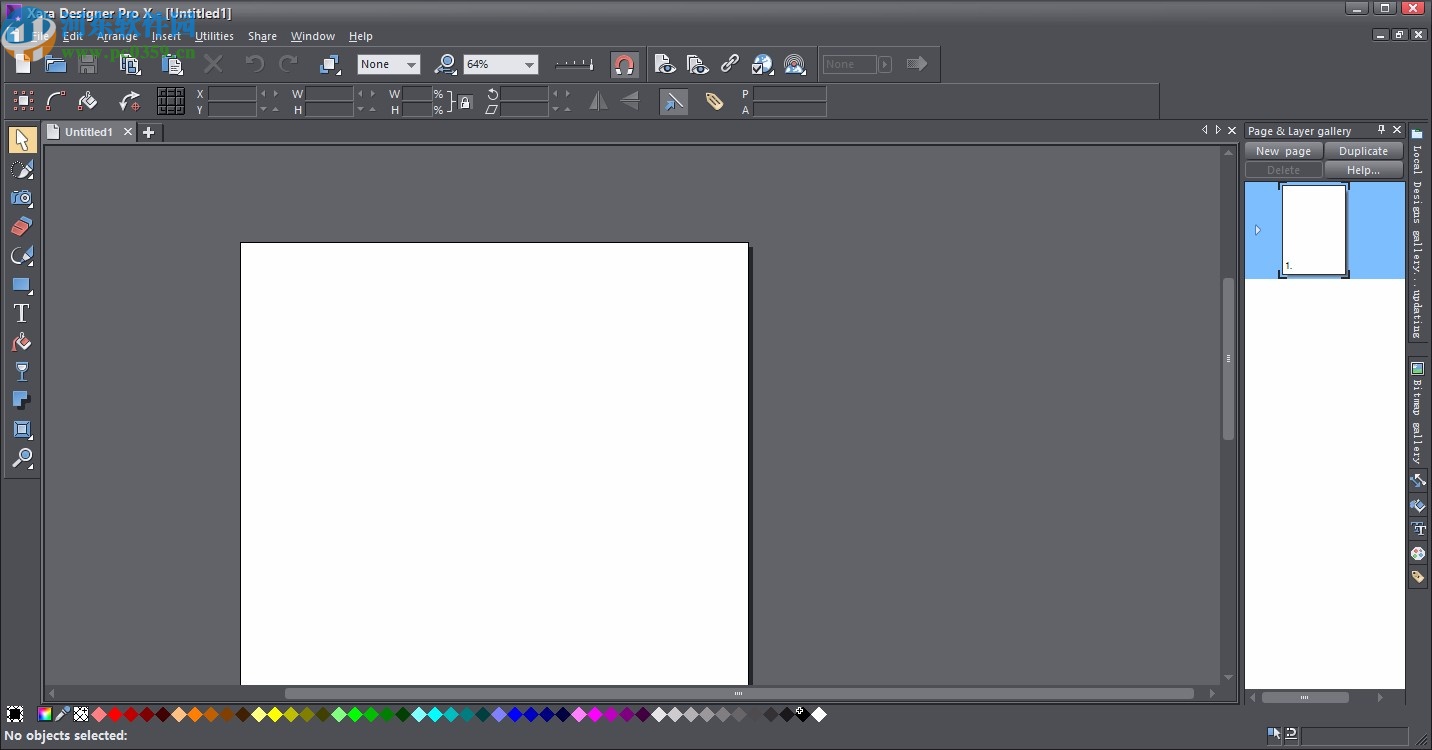Select the Text tool
This screenshot has width=1432, height=750.
[21, 313]
